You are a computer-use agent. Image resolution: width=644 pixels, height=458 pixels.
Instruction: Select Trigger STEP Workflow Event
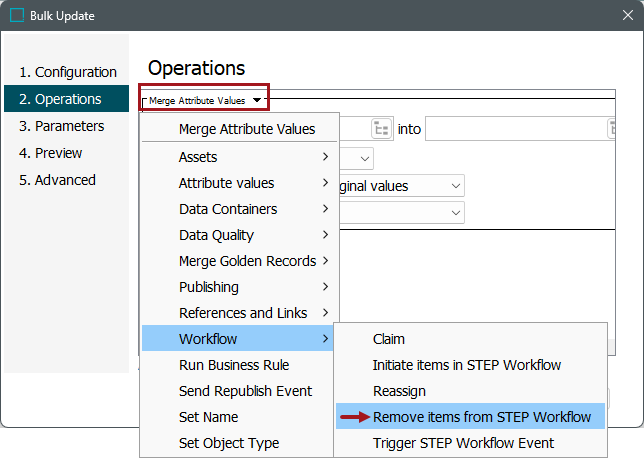click(463, 443)
